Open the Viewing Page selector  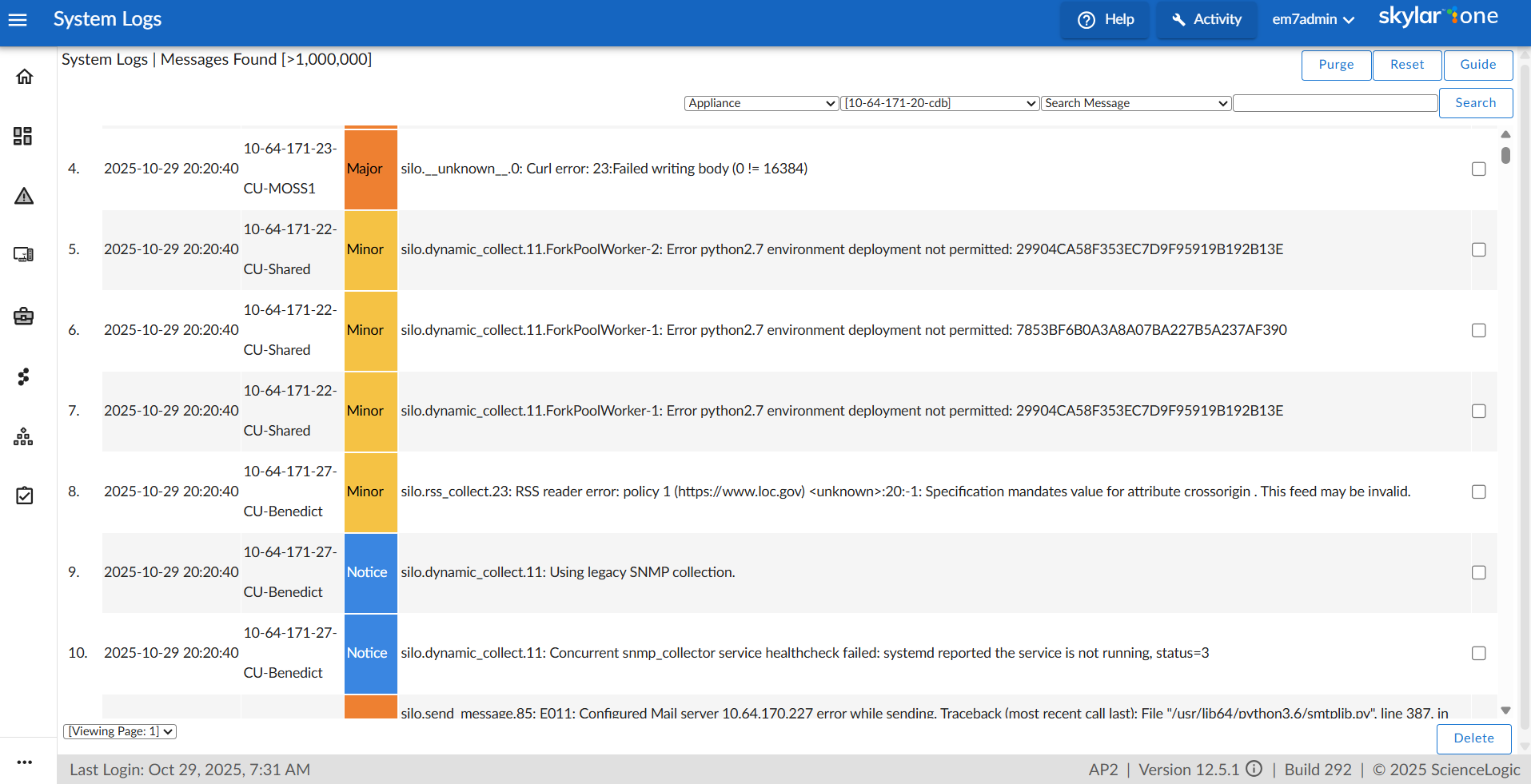click(120, 731)
